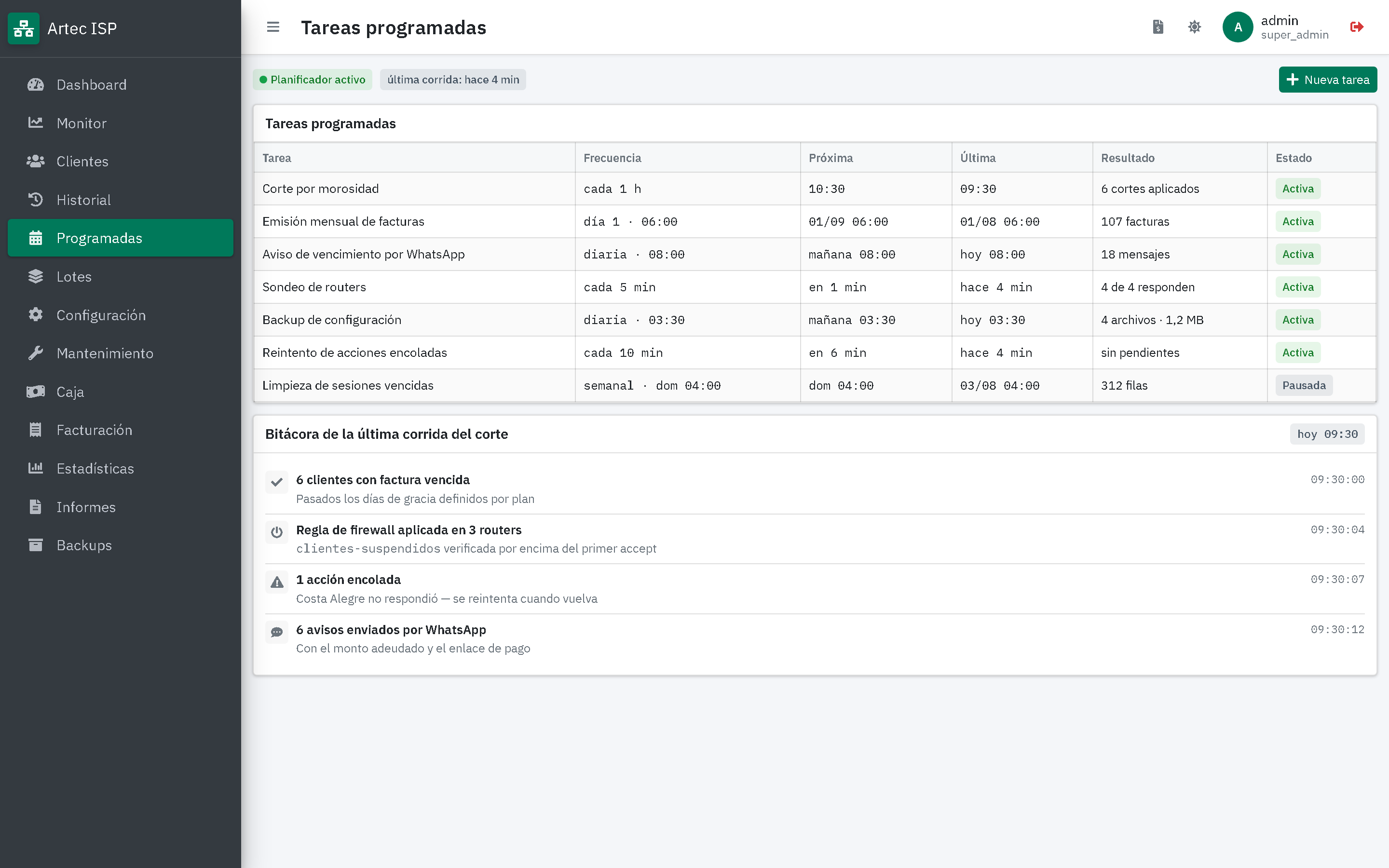
Task: Click the Informes file icon
Action: point(36,507)
